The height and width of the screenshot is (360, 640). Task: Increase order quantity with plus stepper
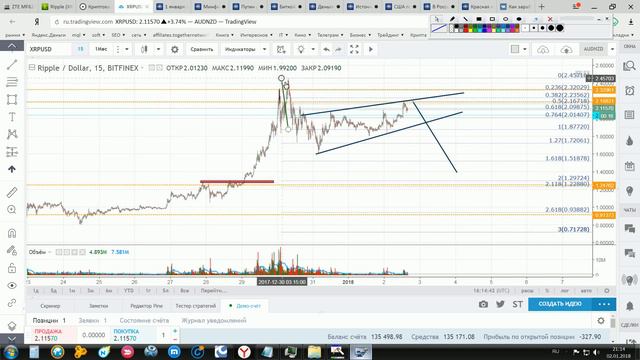(175, 331)
